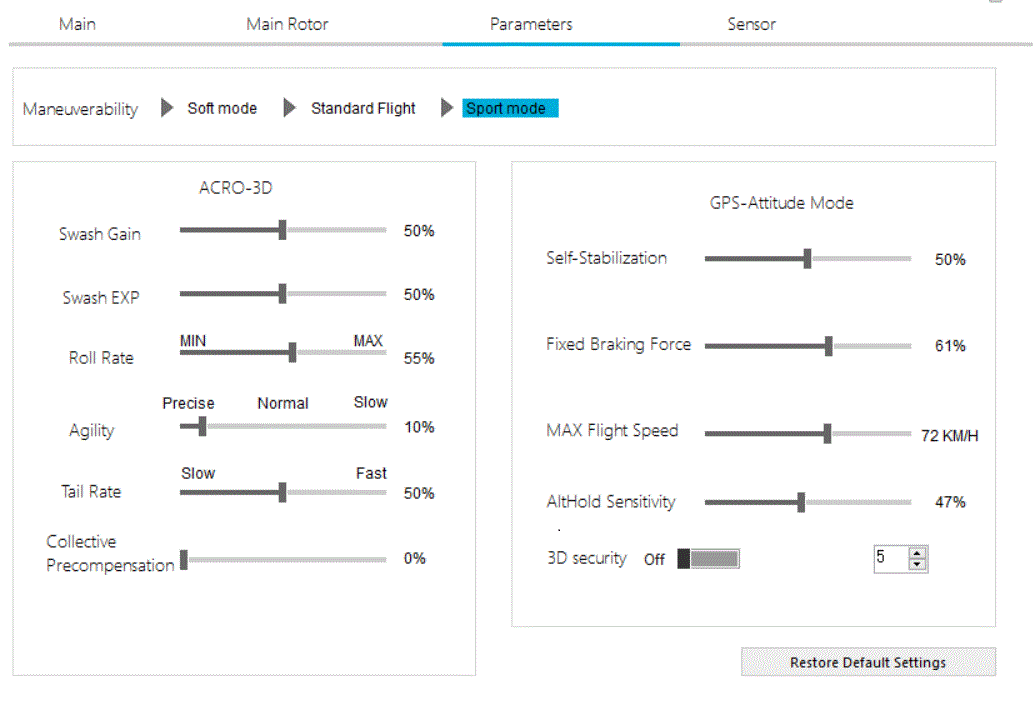Click the MAX Flight Speed slider handle
This screenshot has width=1033, height=701.
click(x=828, y=433)
